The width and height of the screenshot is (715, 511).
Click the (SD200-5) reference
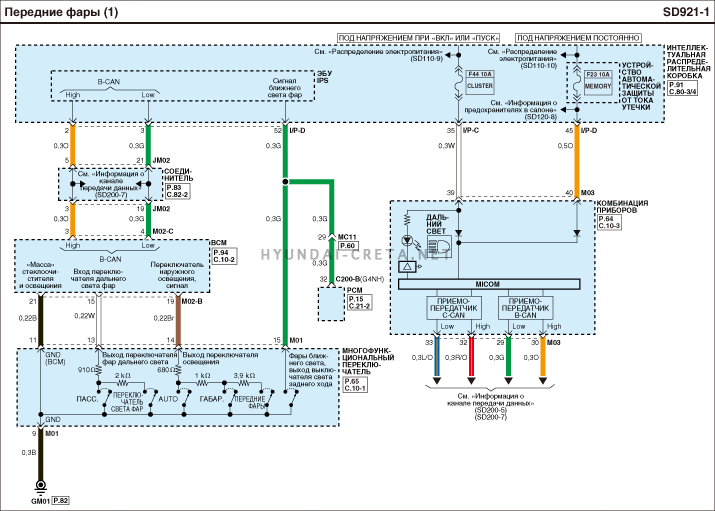pyautogui.click(x=491, y=410)
